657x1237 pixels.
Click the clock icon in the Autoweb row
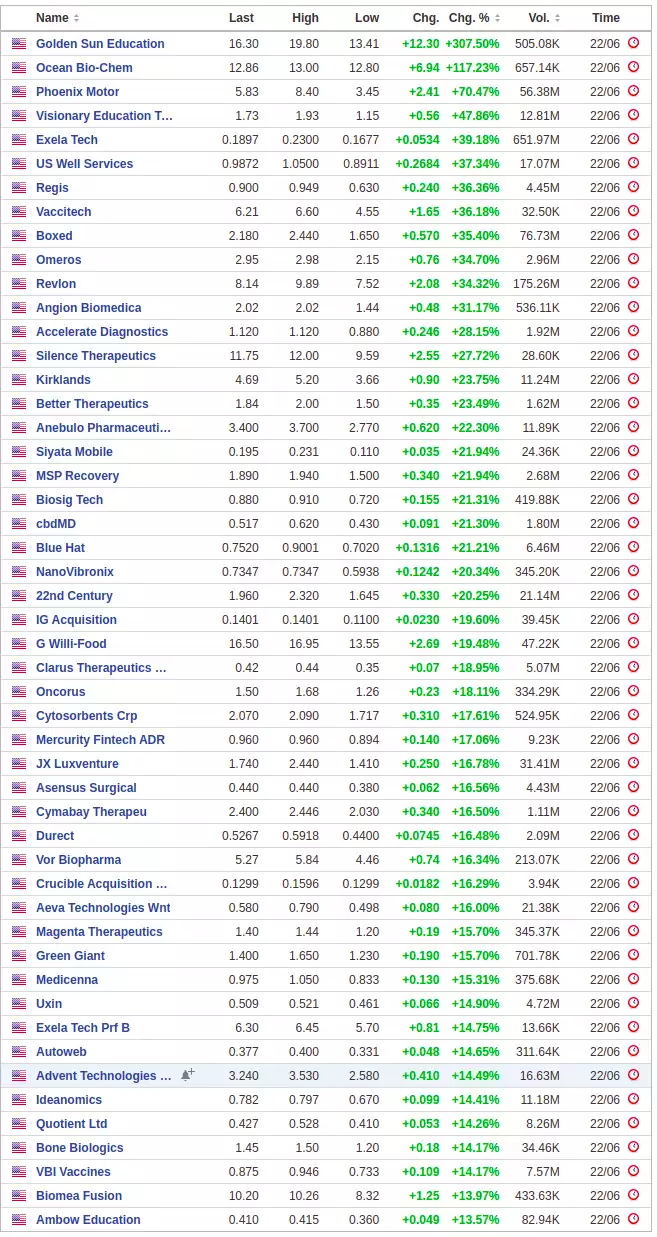[633, 1051]
